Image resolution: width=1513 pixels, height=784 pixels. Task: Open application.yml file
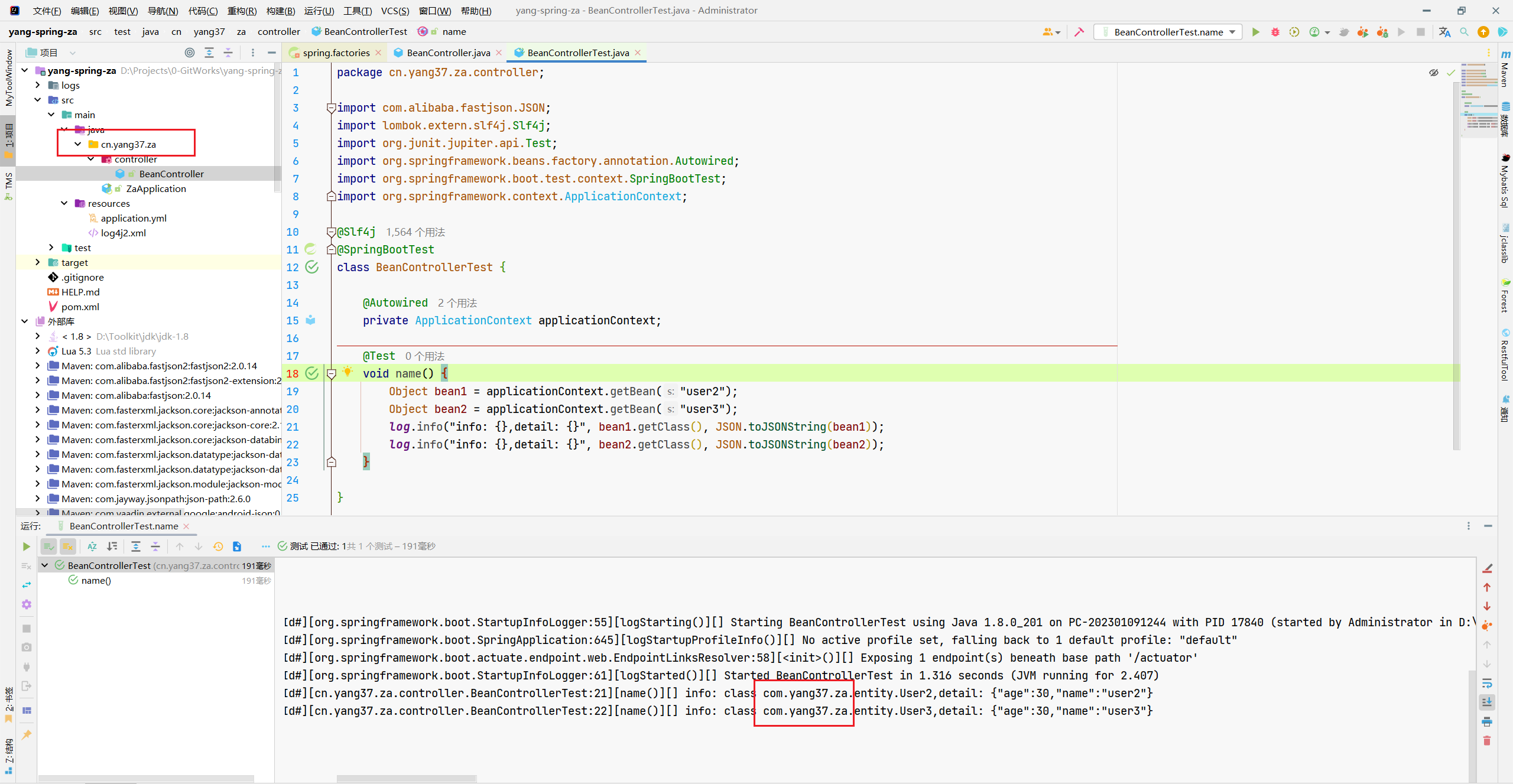point(134,218)
